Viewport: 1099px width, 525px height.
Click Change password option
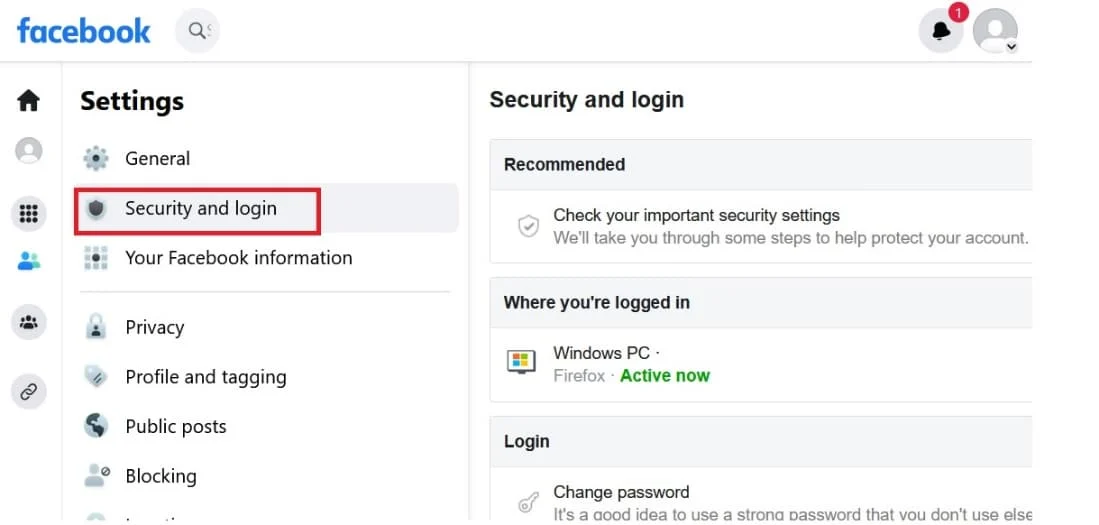point(760,503)
